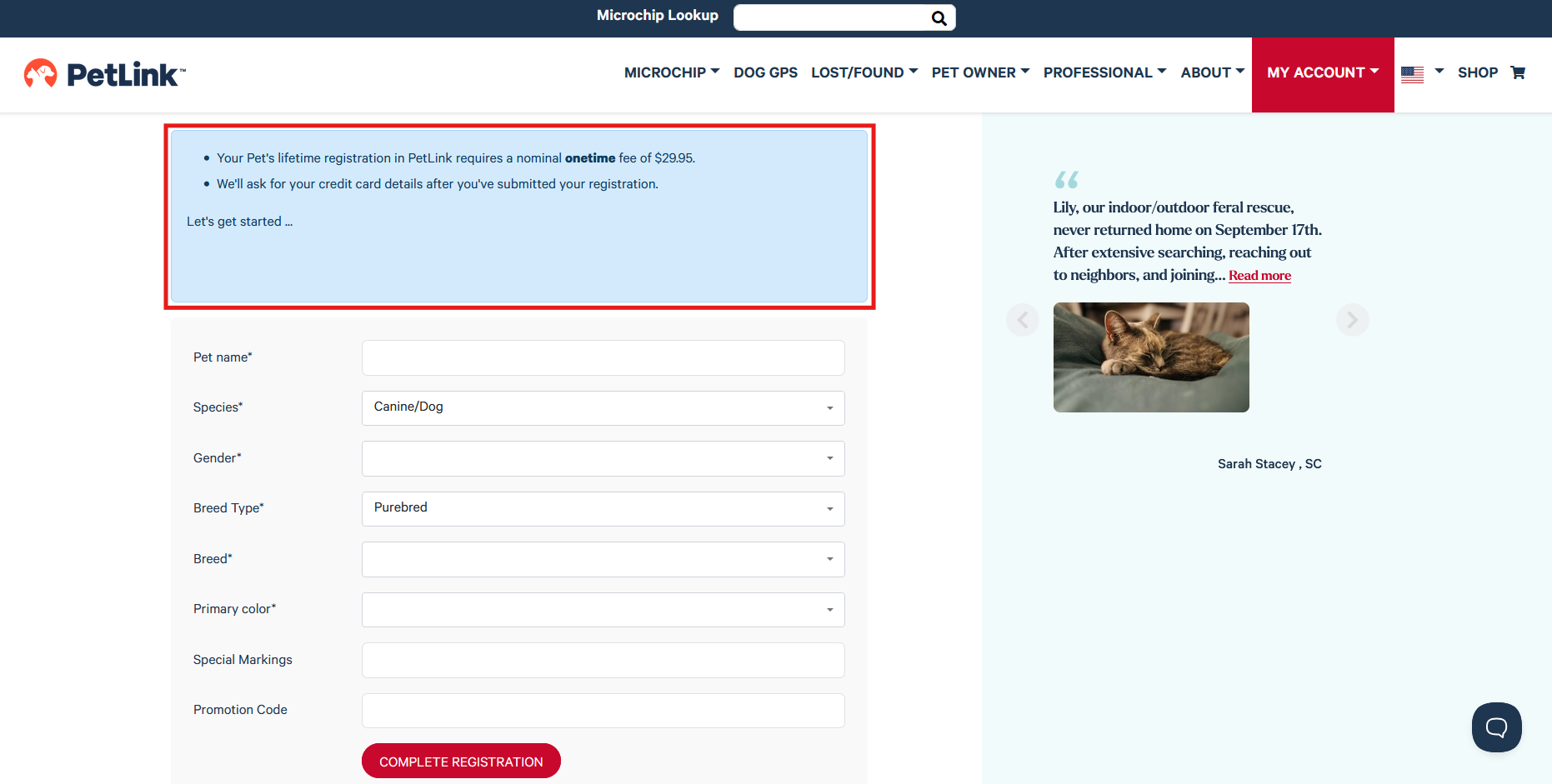
Task: Click the Pet name input field
Action: pos(603,357)
